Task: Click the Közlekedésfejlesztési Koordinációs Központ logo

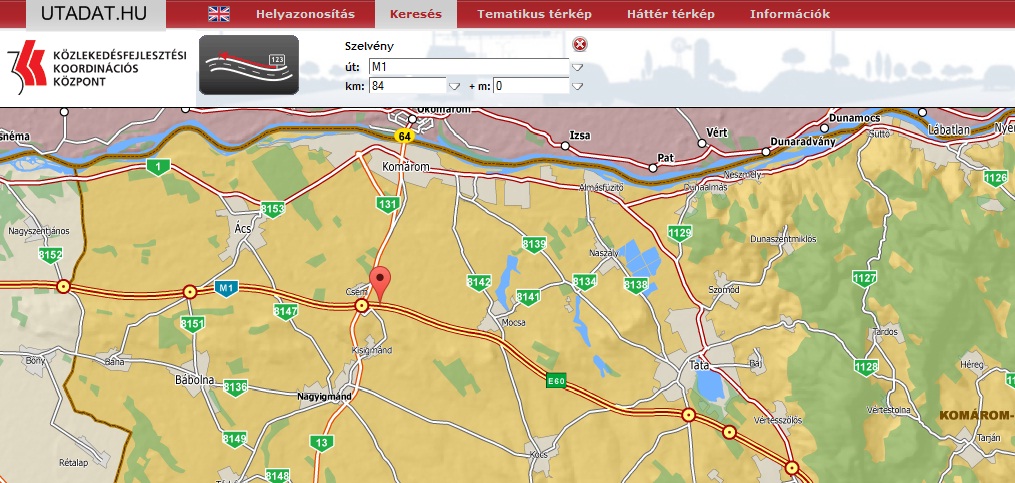Action: [97, 66]
